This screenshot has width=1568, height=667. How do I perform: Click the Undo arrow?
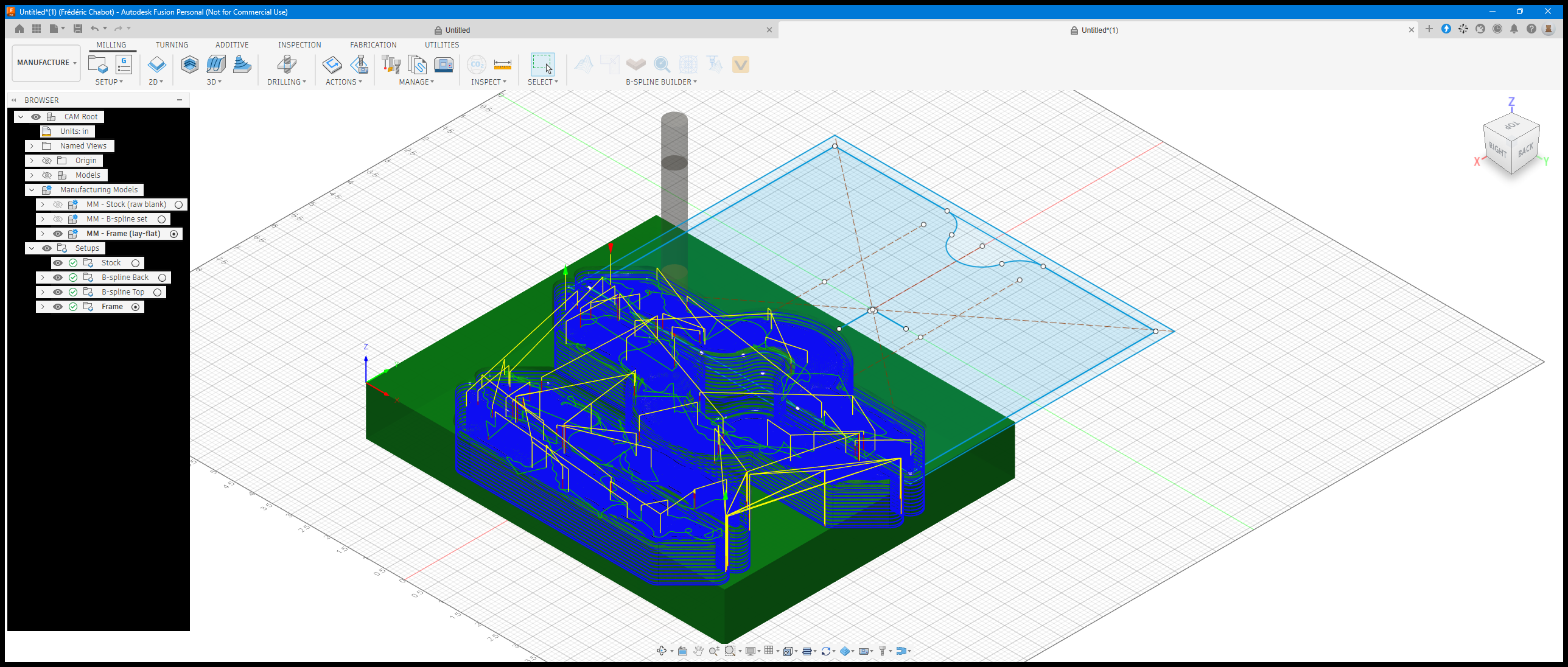pos(94,29)
